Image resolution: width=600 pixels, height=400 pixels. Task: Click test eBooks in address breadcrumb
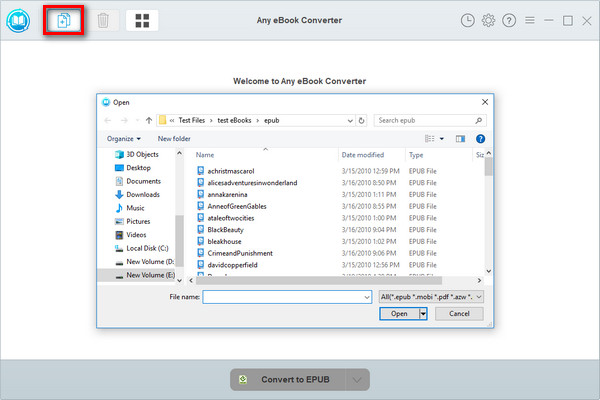234,120
